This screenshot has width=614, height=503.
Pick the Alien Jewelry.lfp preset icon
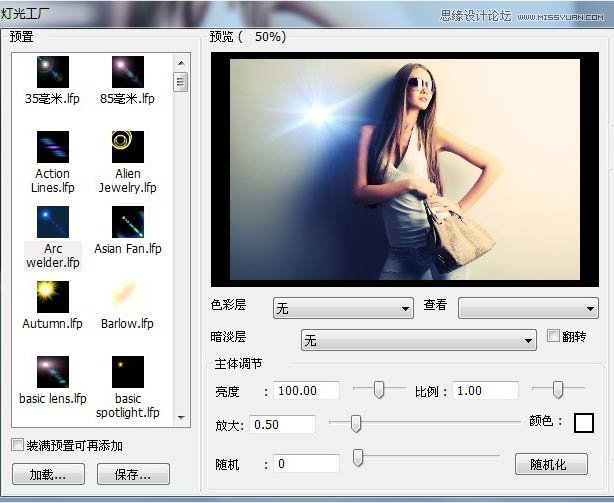[127, 147]
